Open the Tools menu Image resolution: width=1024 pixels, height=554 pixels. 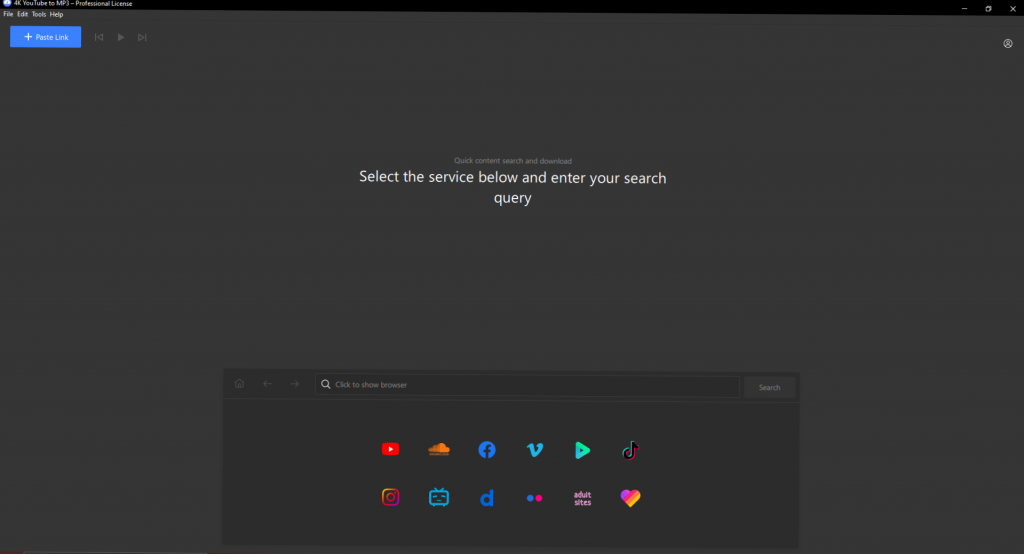39,14
